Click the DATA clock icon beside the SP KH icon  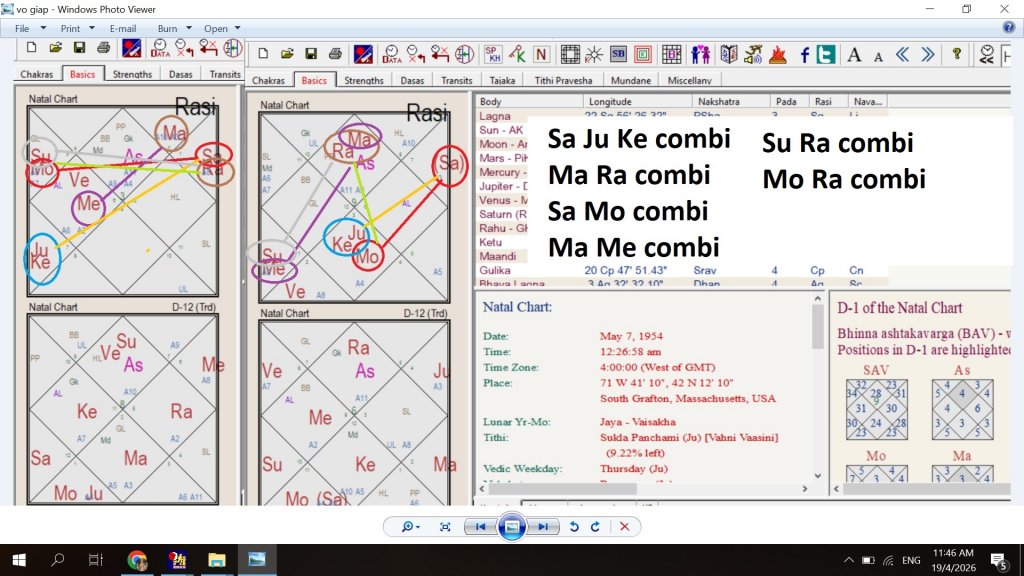391,54
